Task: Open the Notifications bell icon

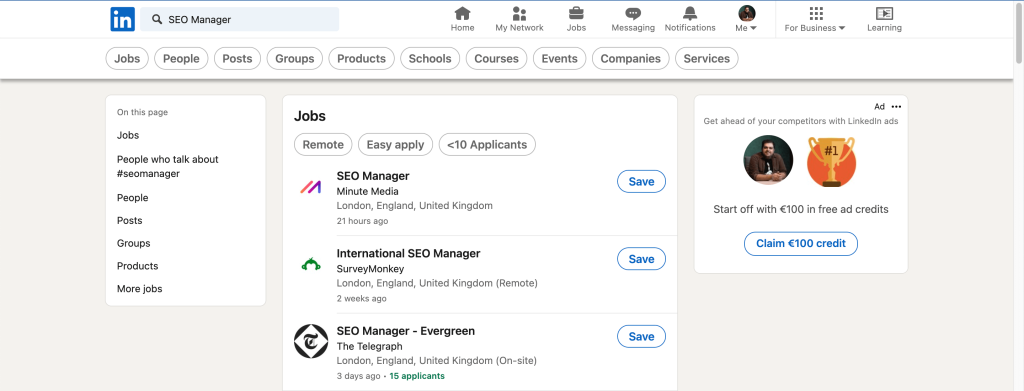Action: coord(690,14)
